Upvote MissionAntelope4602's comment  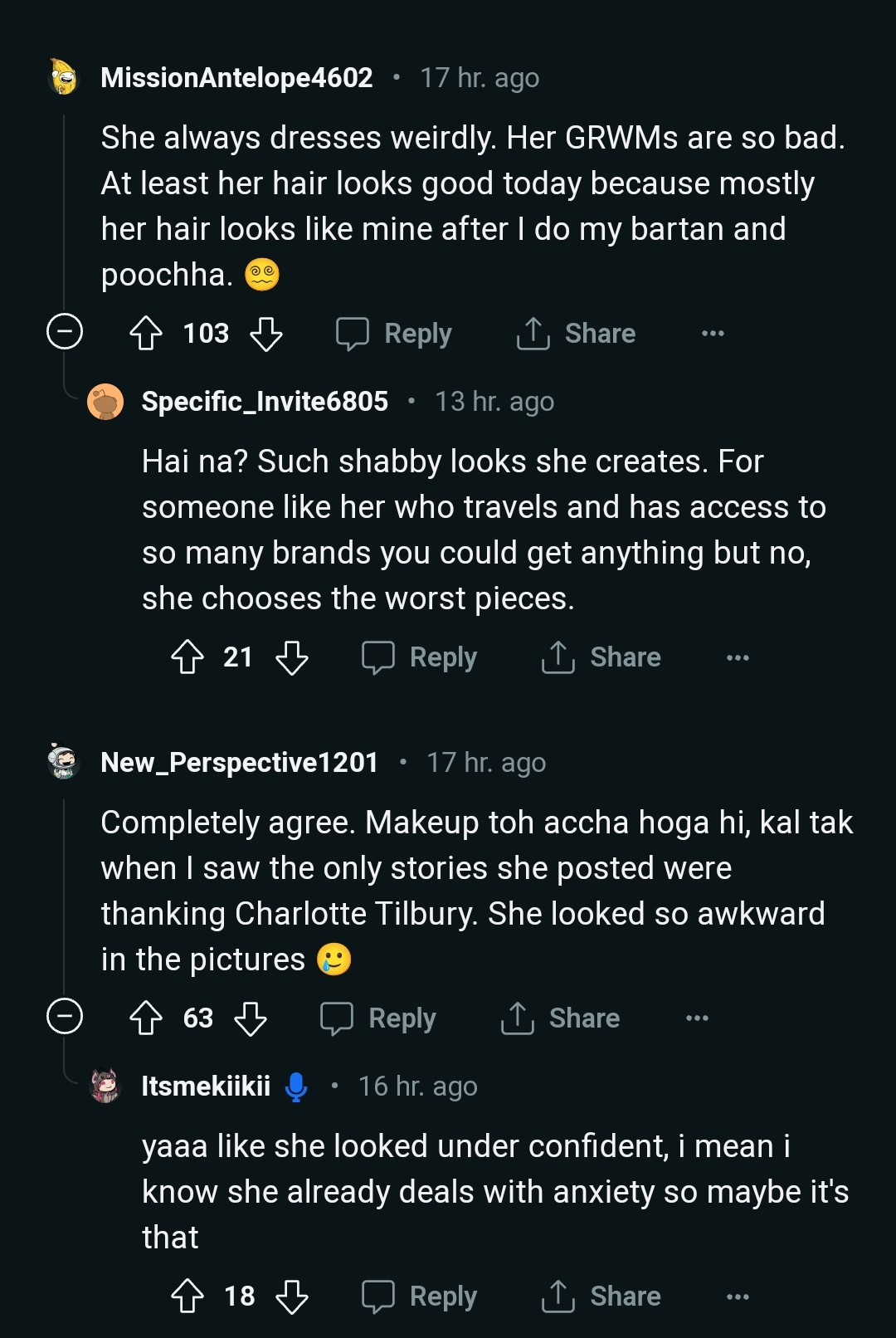pos(146,334)
